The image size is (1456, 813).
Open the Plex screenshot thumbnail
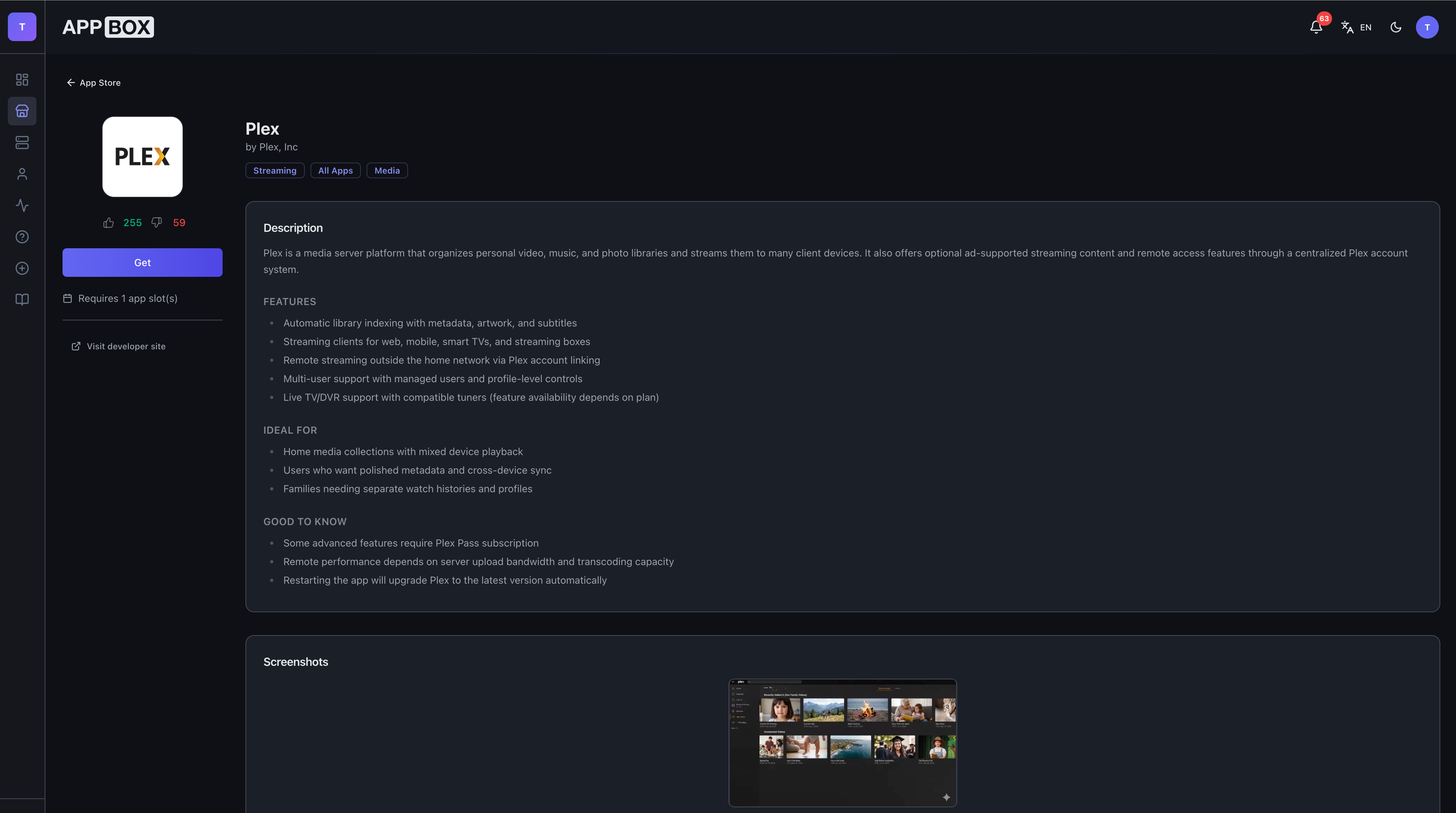843,743
